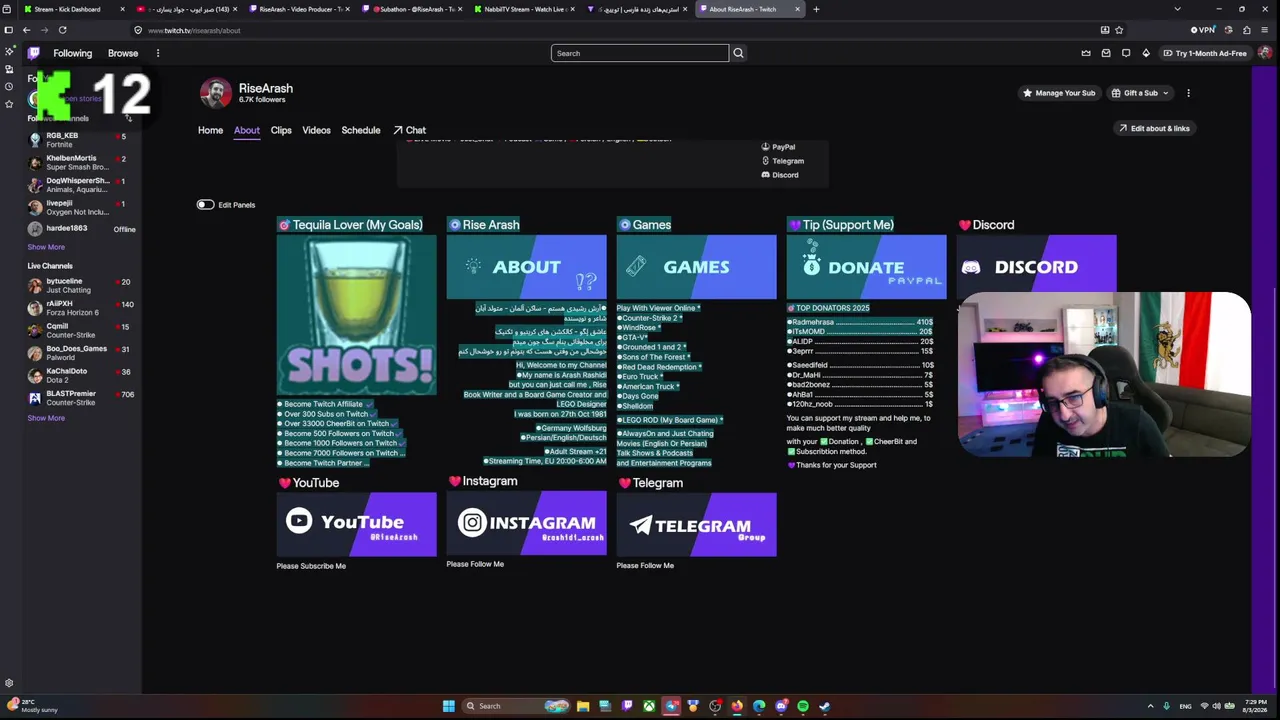Open the user profile avatar menu
1280x720 pixels.
pyautogui.click(x=1265, y=53)
